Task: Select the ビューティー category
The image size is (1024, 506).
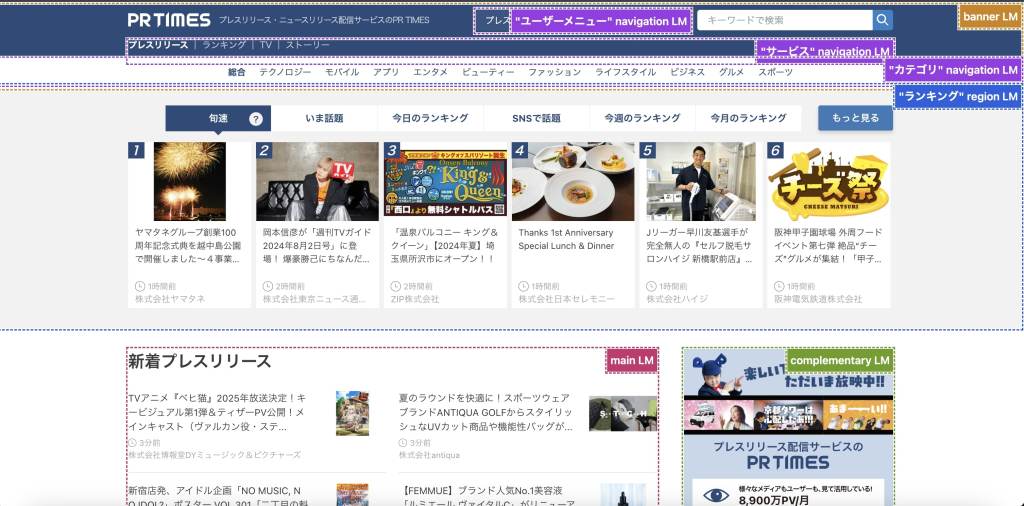Action: click(x=488, y=72)
